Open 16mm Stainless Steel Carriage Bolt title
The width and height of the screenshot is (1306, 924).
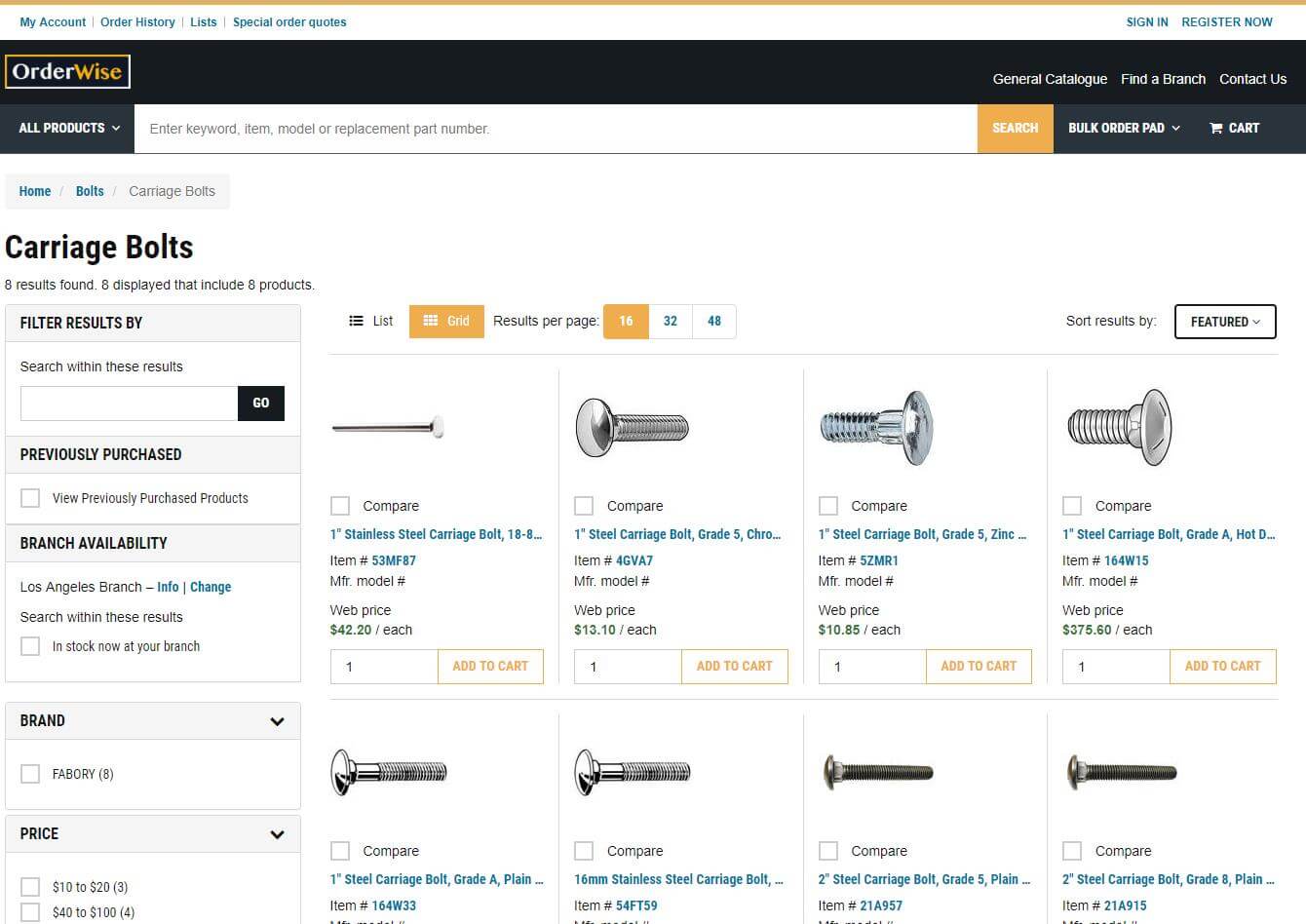coord(678,879)
